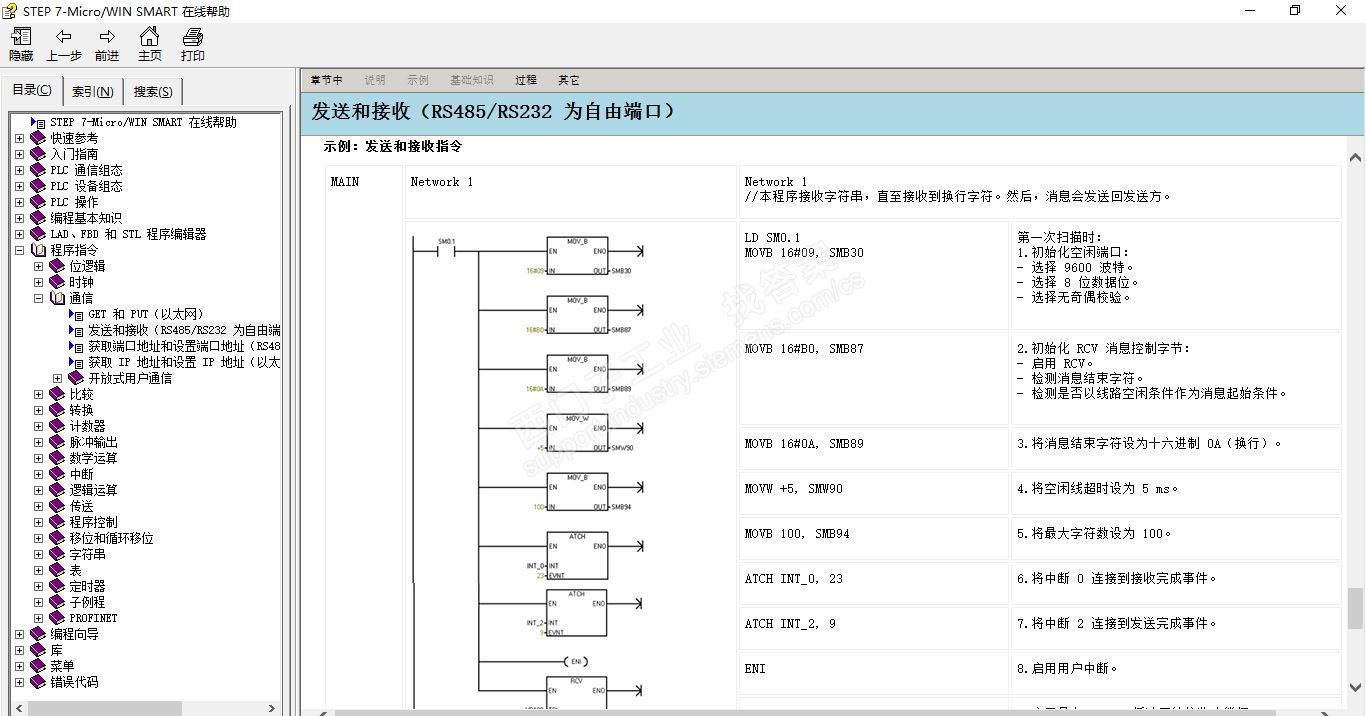Click the 脉冲输出 book icon

(57, 442)
